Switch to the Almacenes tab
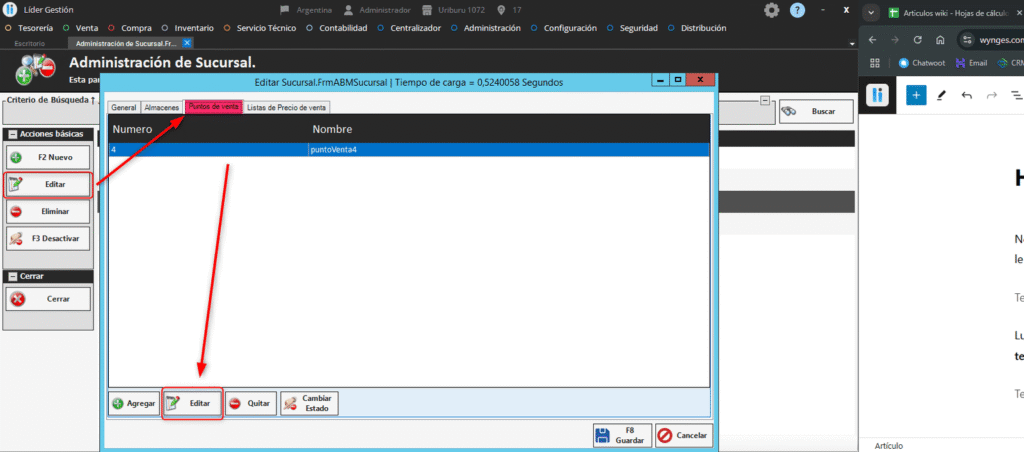This screenshot has height=452, width=1024. tap(161, 107)
